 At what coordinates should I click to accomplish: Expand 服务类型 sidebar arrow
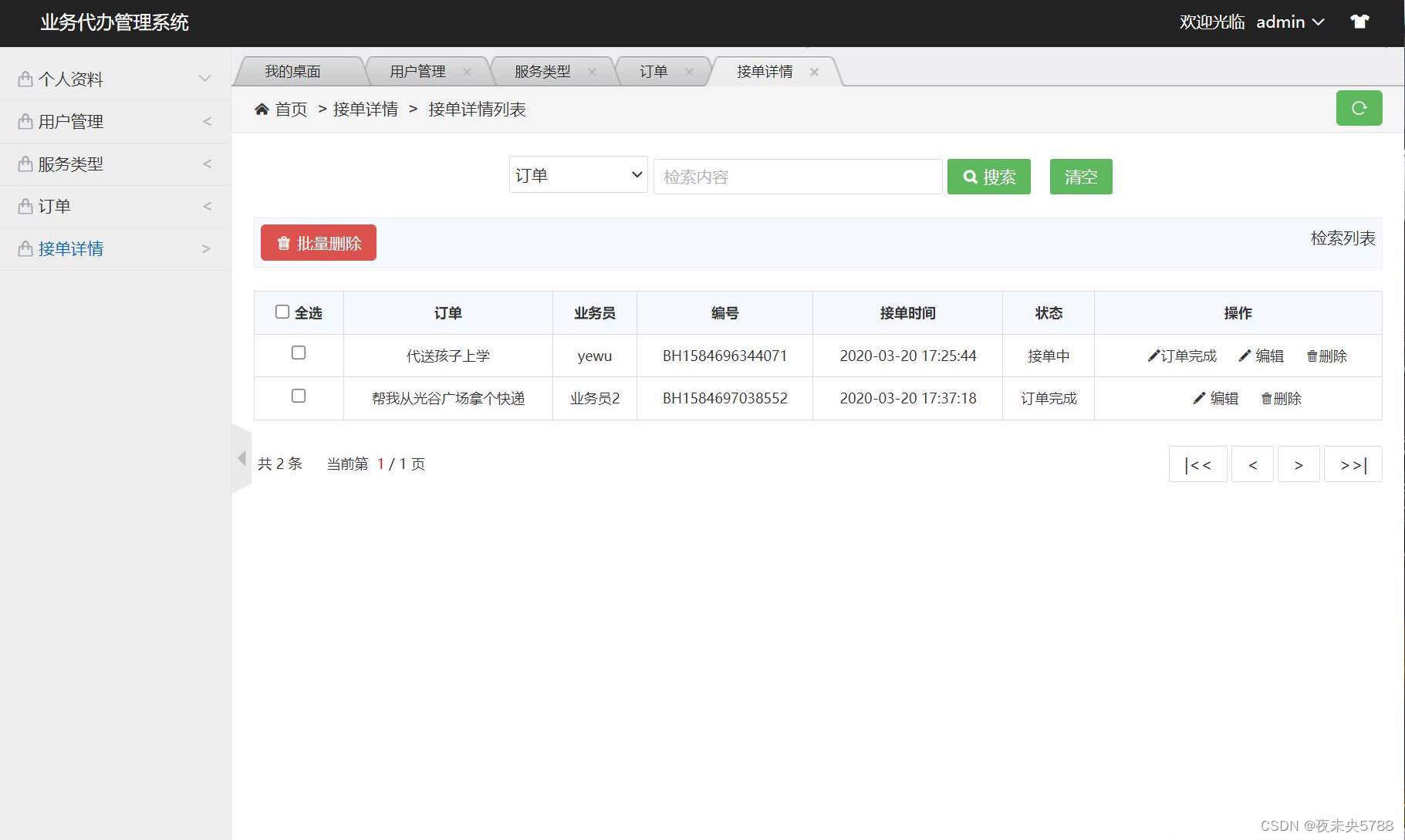[207, 164]
